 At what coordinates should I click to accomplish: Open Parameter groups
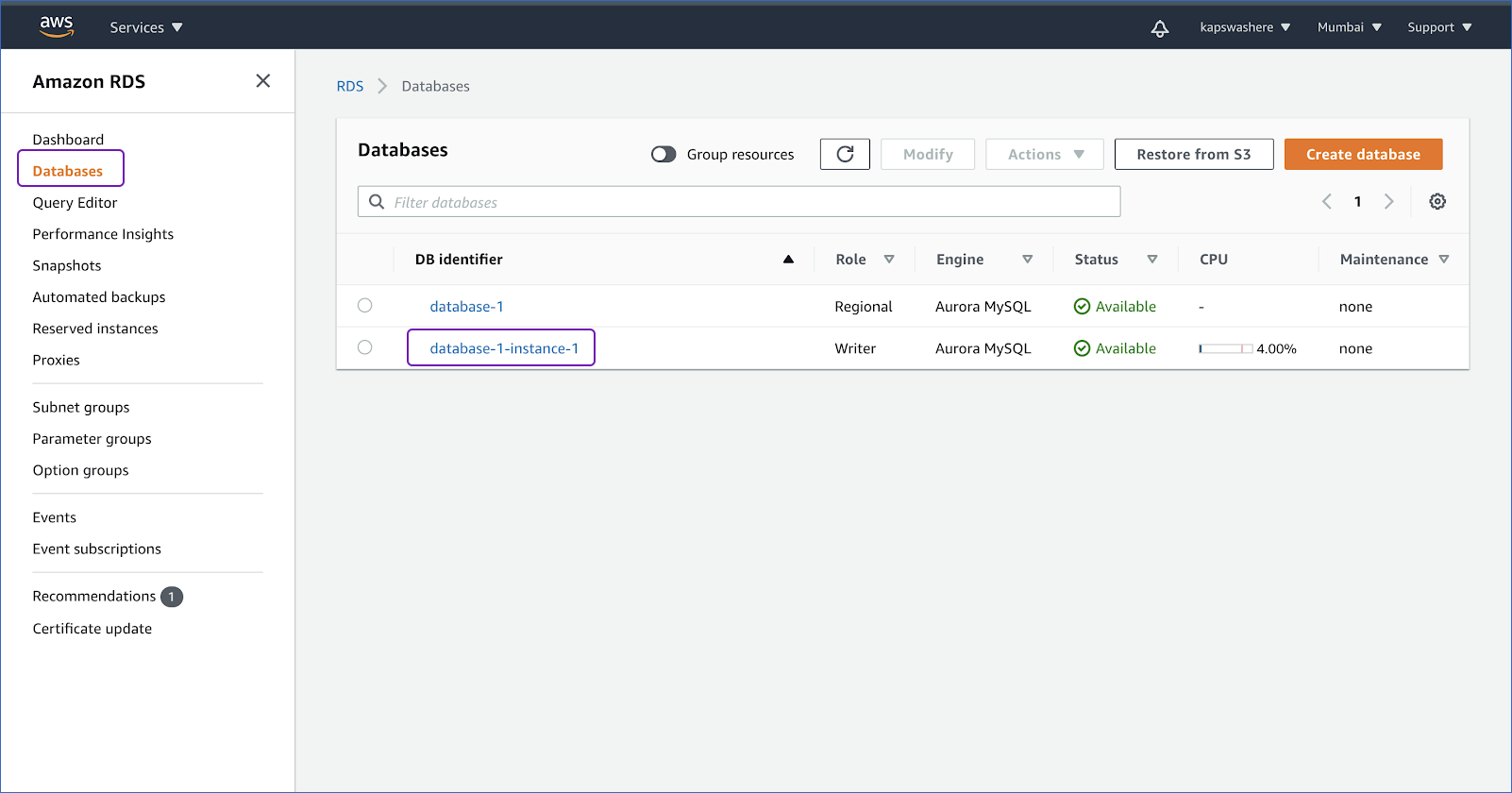point(92,439)
